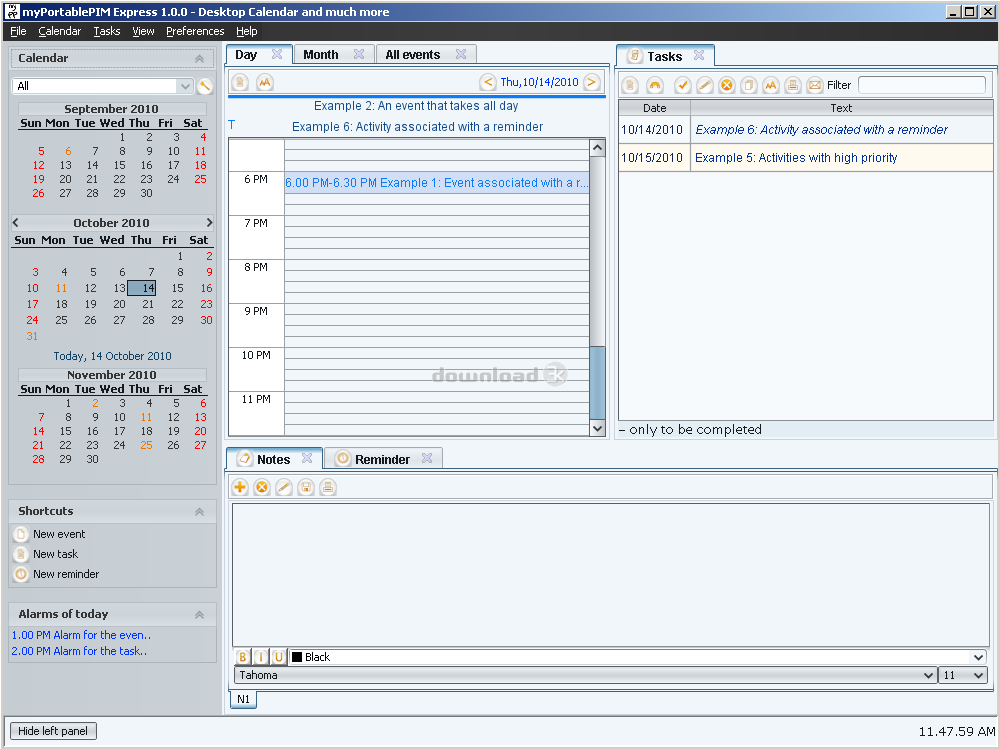The width and height of the screenshot is (1000, 749).
Task: Click the New event shortcut icon
Action: (x=21, y=534)
